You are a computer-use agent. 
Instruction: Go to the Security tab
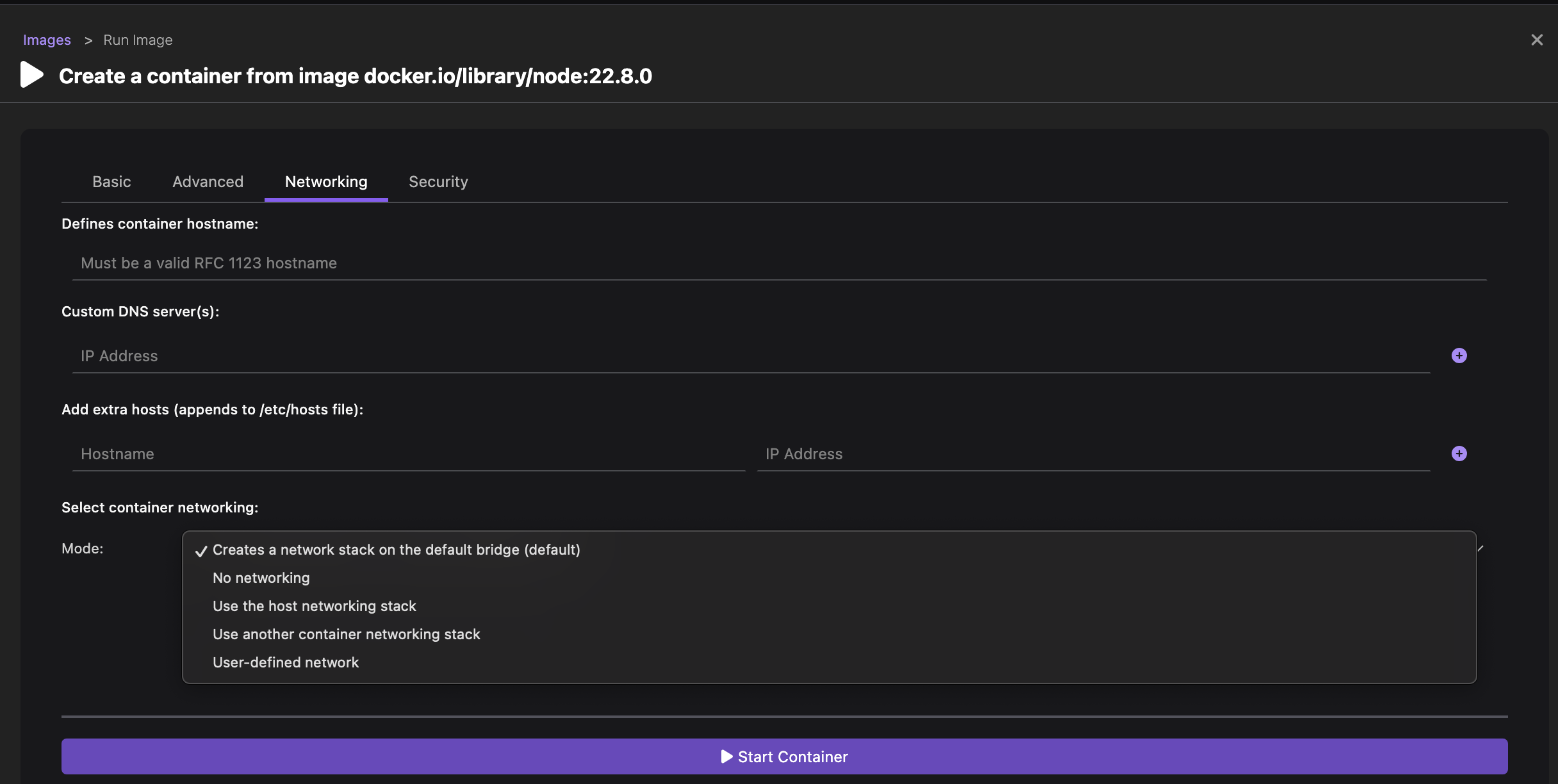click(438, 182)
